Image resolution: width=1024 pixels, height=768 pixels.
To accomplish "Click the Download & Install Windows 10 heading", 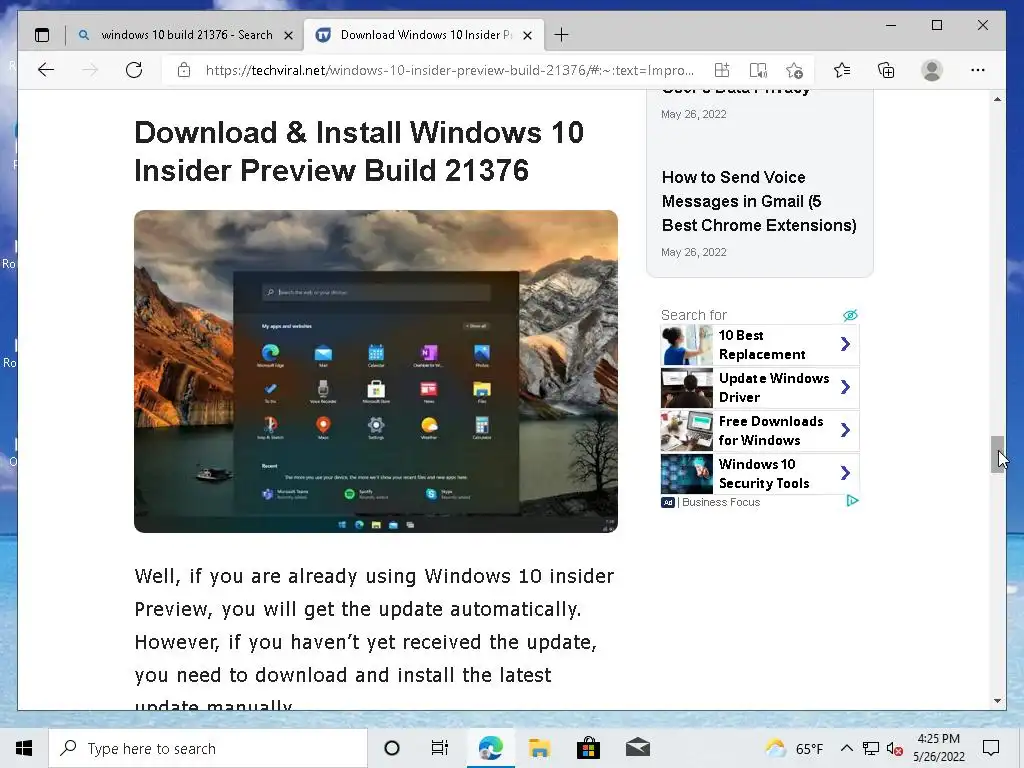I will pyautogui.click(x=359, y=152).
